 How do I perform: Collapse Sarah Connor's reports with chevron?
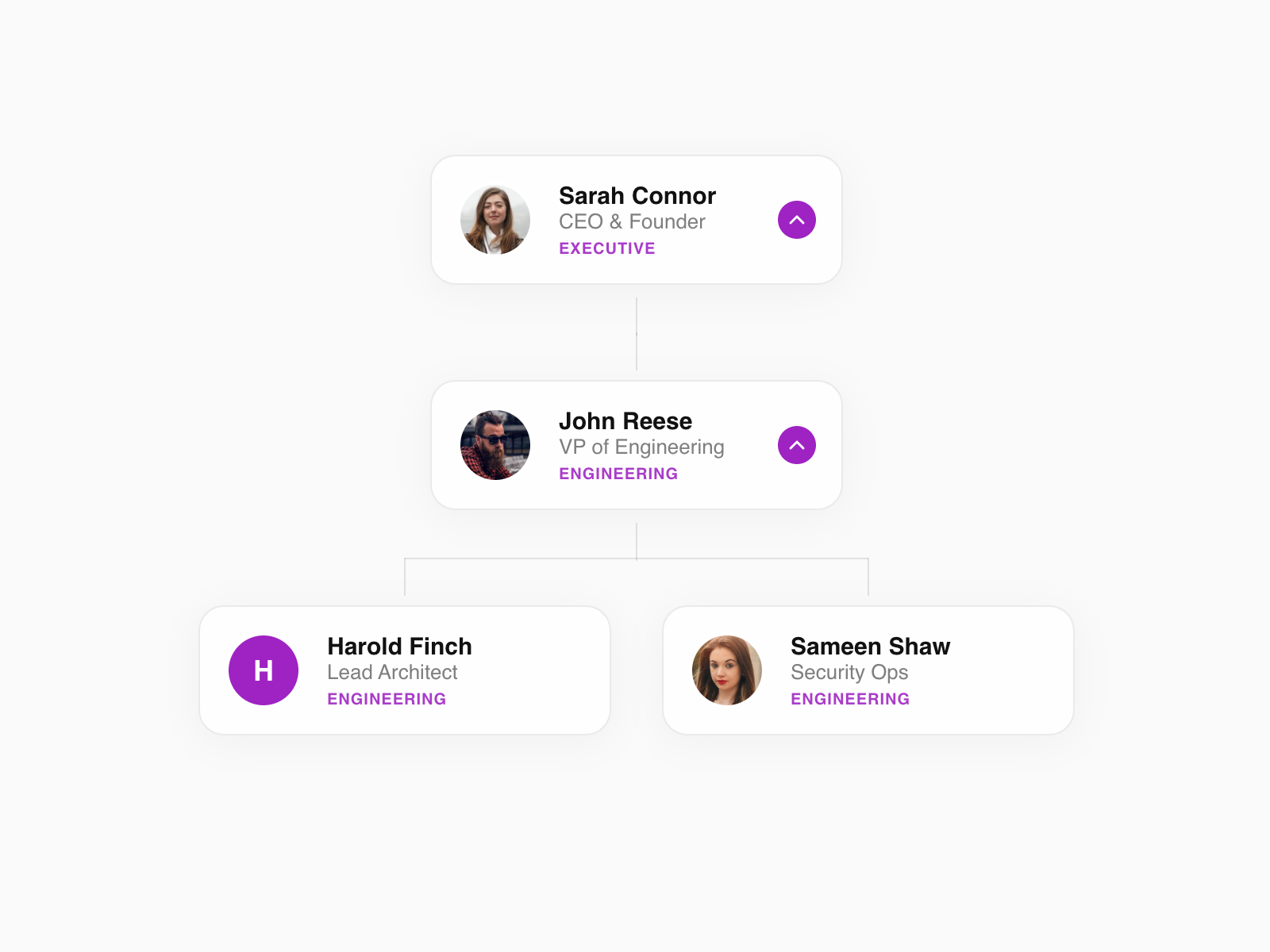[797, 220]
